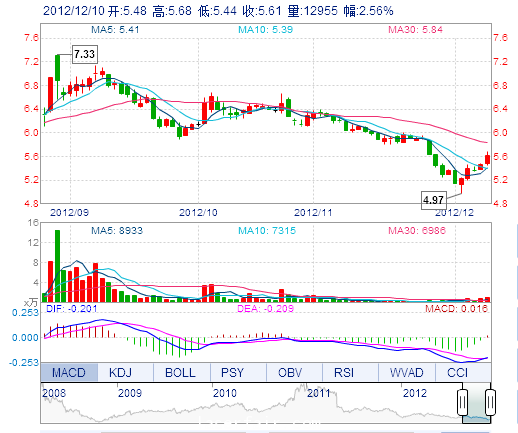Viewport: 518px width, 433px height.
Task: Click the tallest green volume bar
Action: 57,266
